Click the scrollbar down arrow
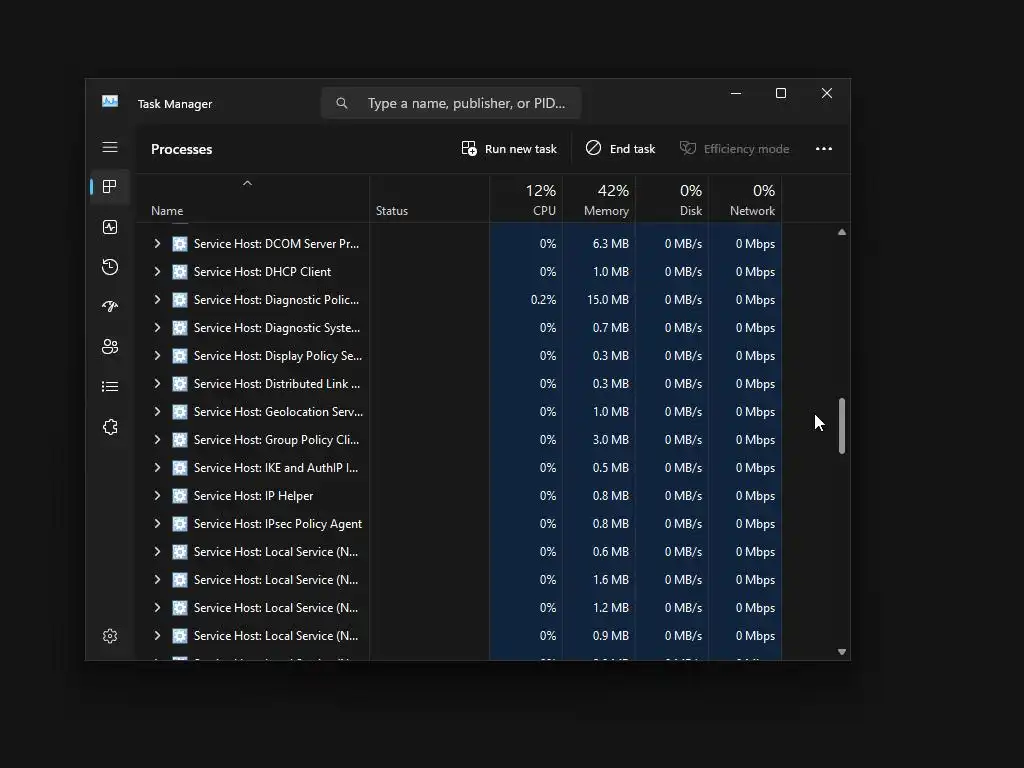 coord(842,652)
